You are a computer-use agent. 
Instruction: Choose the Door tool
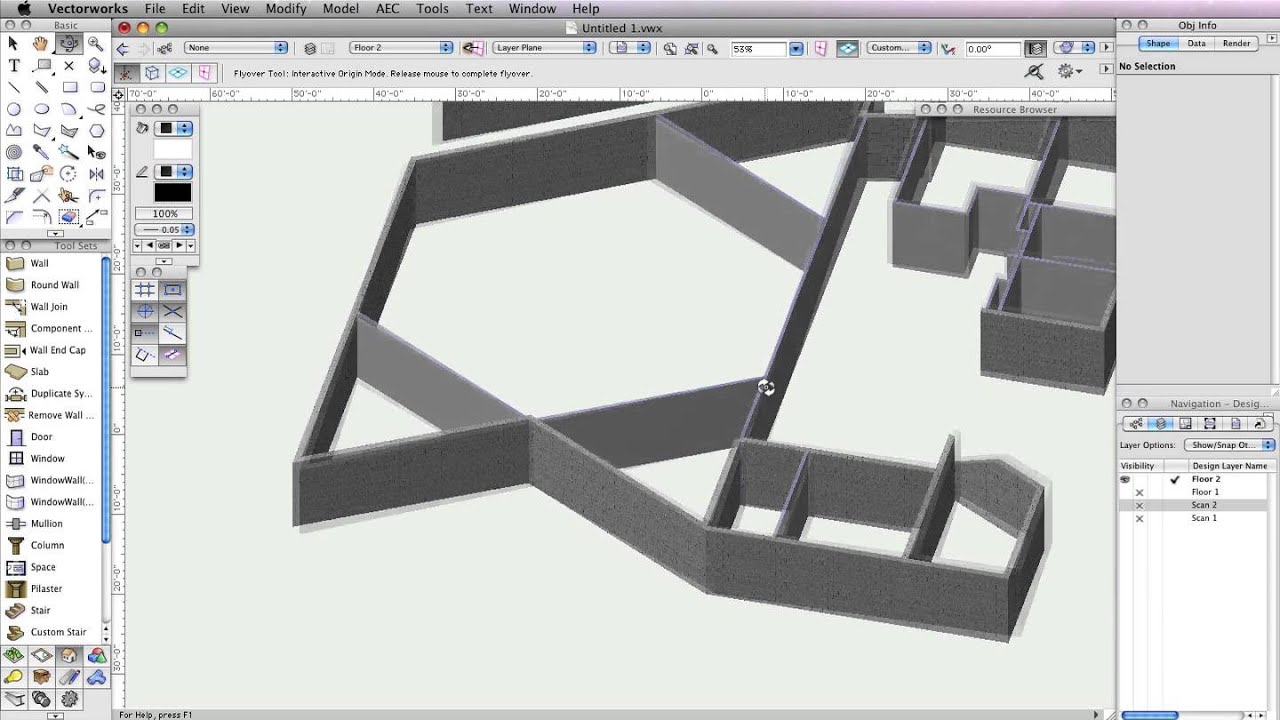[15, 437]
